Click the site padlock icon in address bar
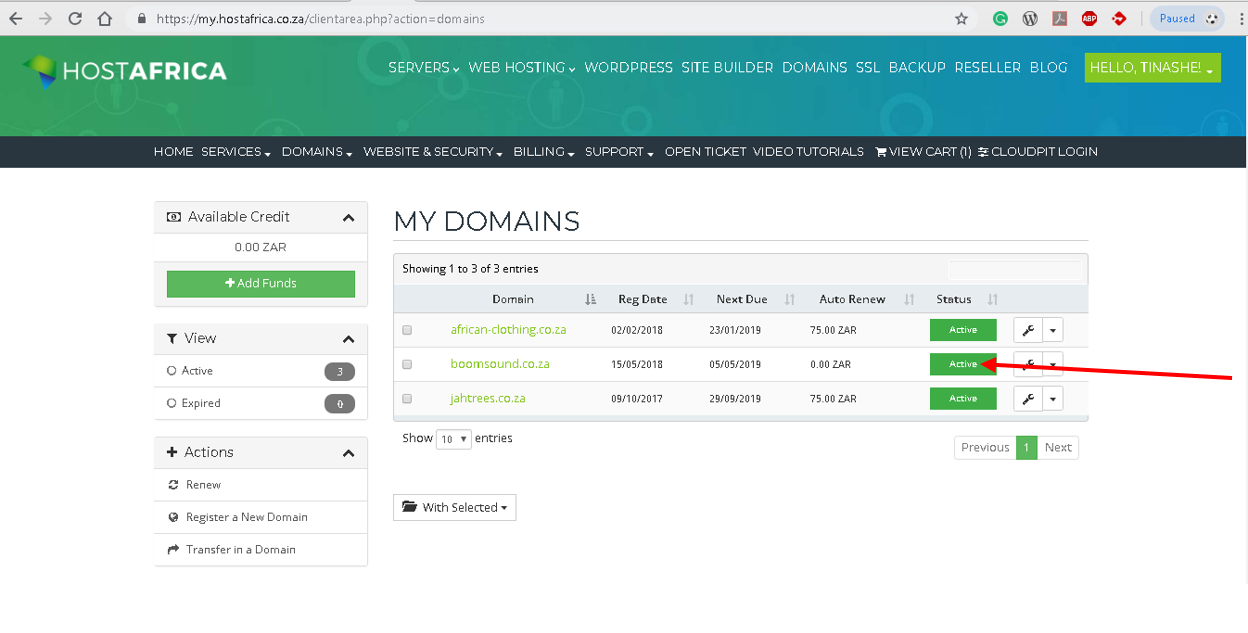This screenshot has width=1248, height=633. [x=140, y=18]
